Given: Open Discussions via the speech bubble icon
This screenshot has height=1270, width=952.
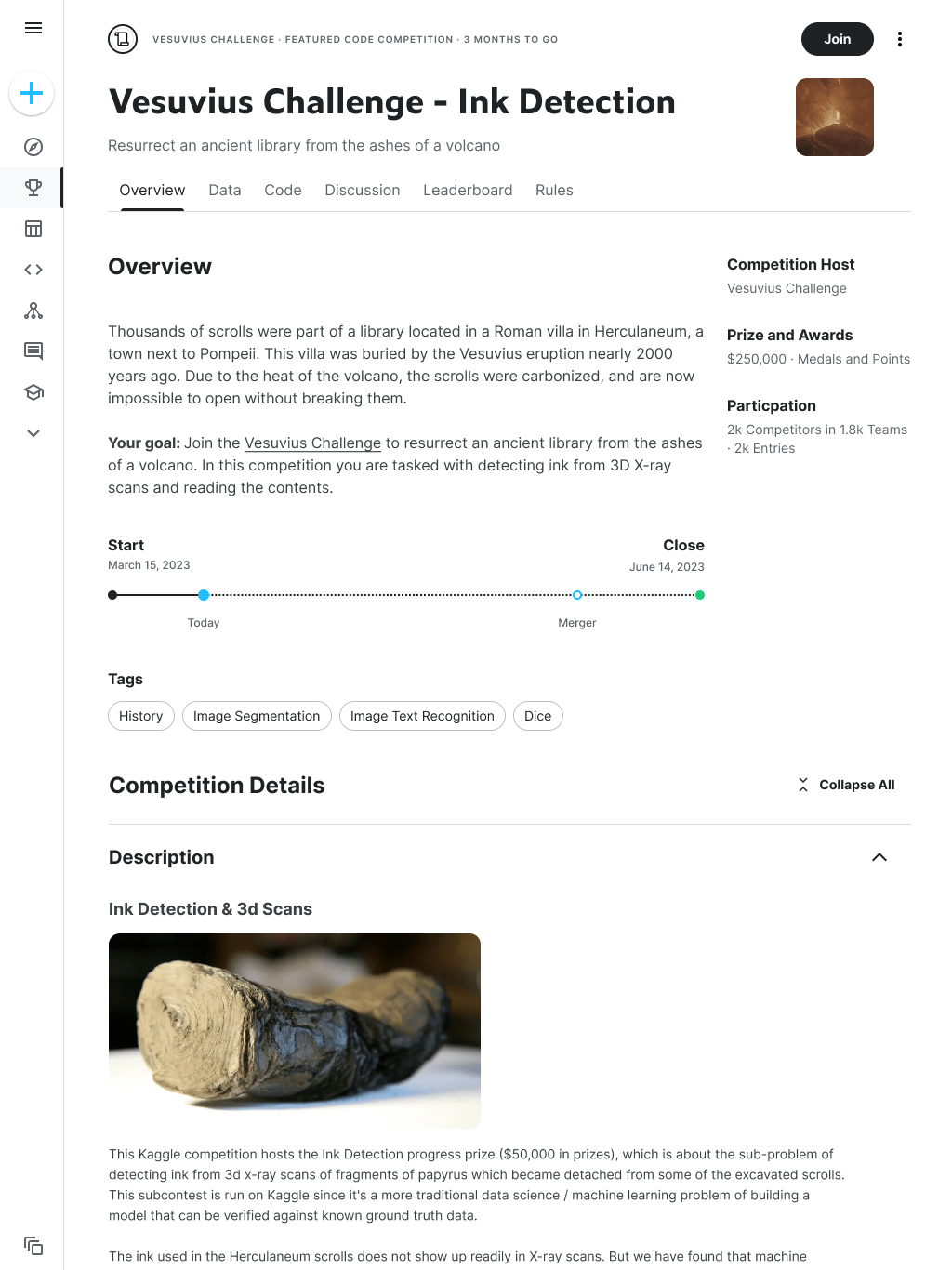Looking at the screenshot, I should coord(33,351).
